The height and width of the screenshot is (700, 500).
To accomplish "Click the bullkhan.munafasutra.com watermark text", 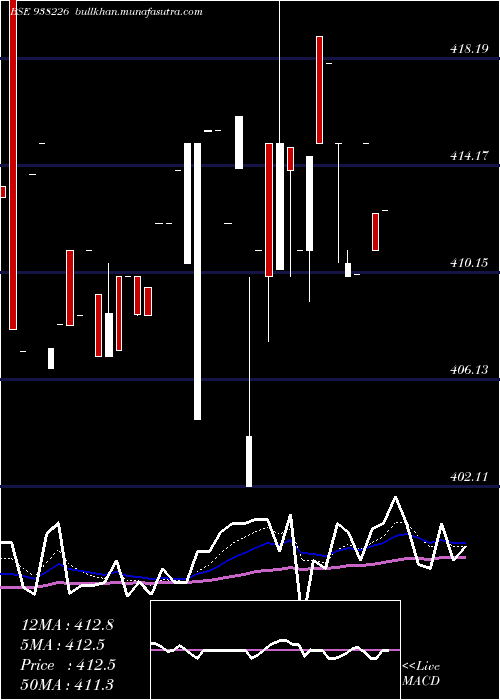I will pos(139,12).
